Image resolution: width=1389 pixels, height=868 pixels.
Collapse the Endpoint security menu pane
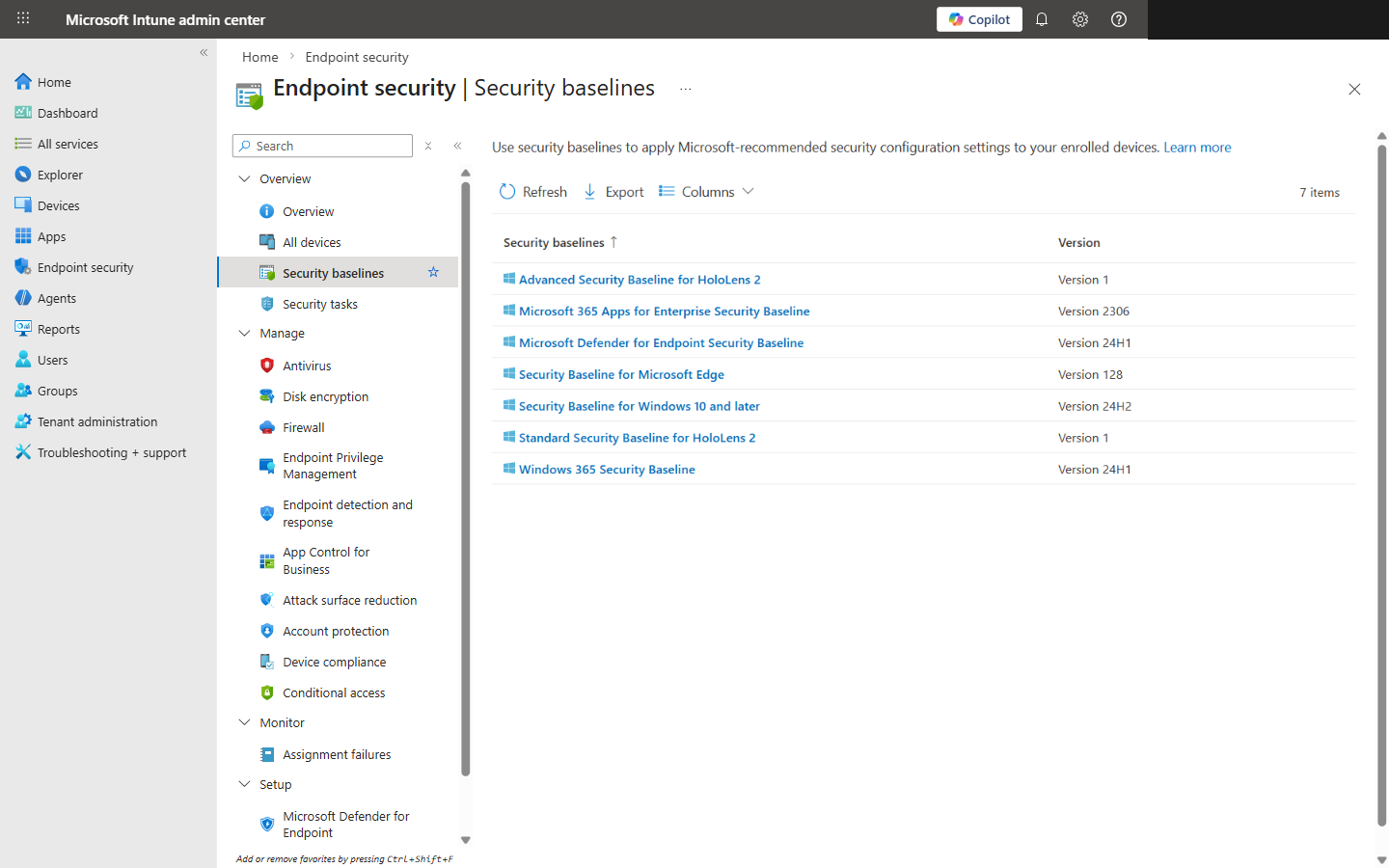coord(457,146)
